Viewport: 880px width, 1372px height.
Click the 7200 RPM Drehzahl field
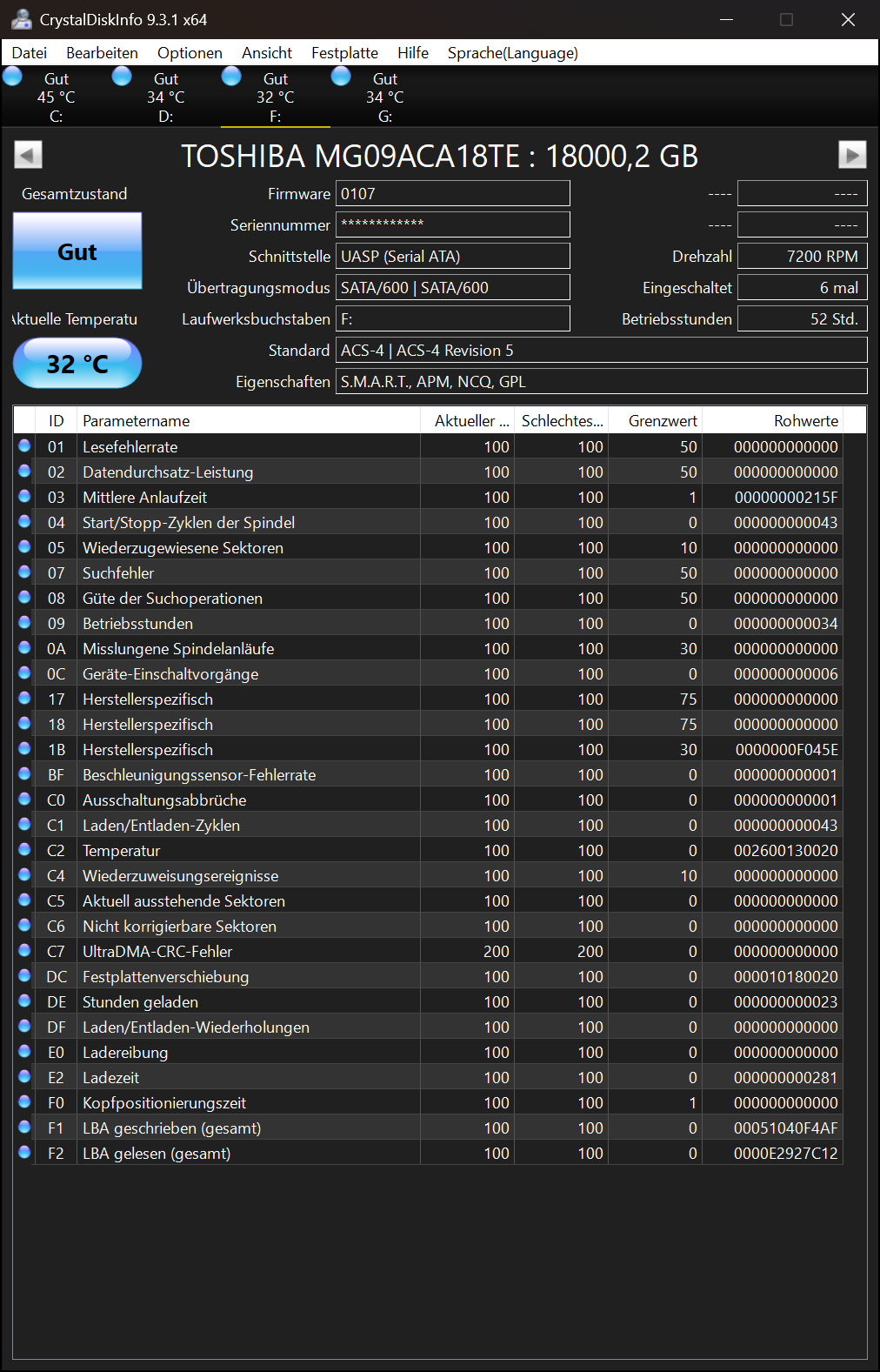point(803,256)
